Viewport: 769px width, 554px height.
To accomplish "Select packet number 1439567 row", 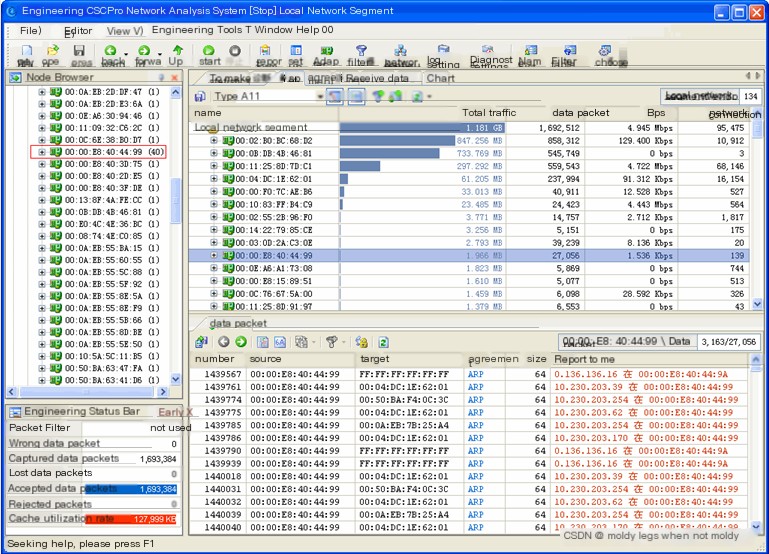I will tap(470, 374).
